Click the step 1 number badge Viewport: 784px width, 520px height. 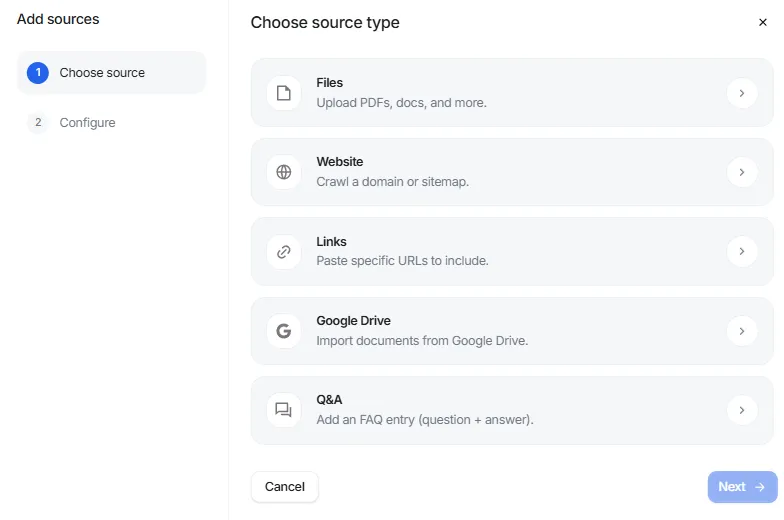point(38,73)
